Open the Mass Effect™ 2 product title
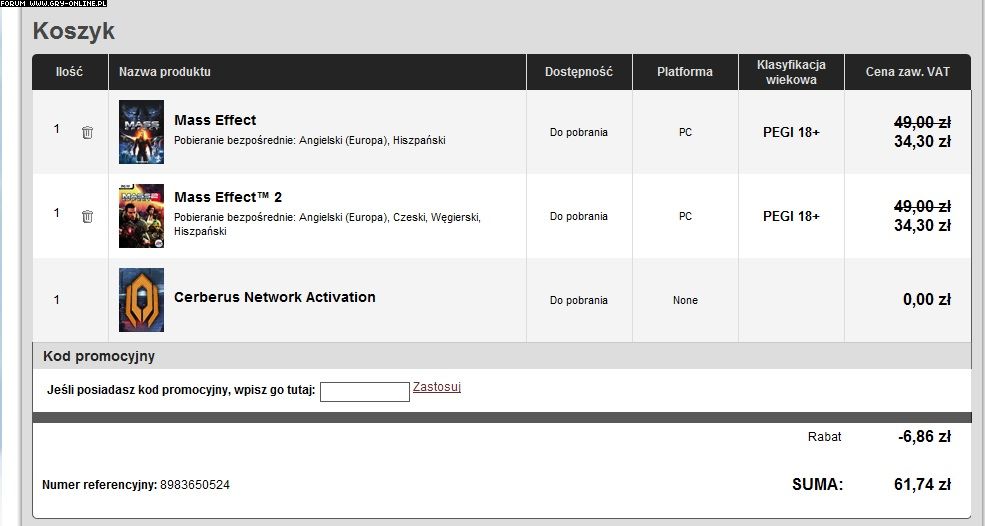 228,197
